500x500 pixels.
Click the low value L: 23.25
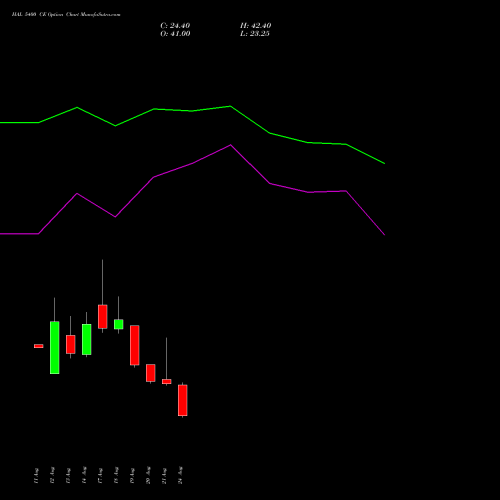(255, 34)
